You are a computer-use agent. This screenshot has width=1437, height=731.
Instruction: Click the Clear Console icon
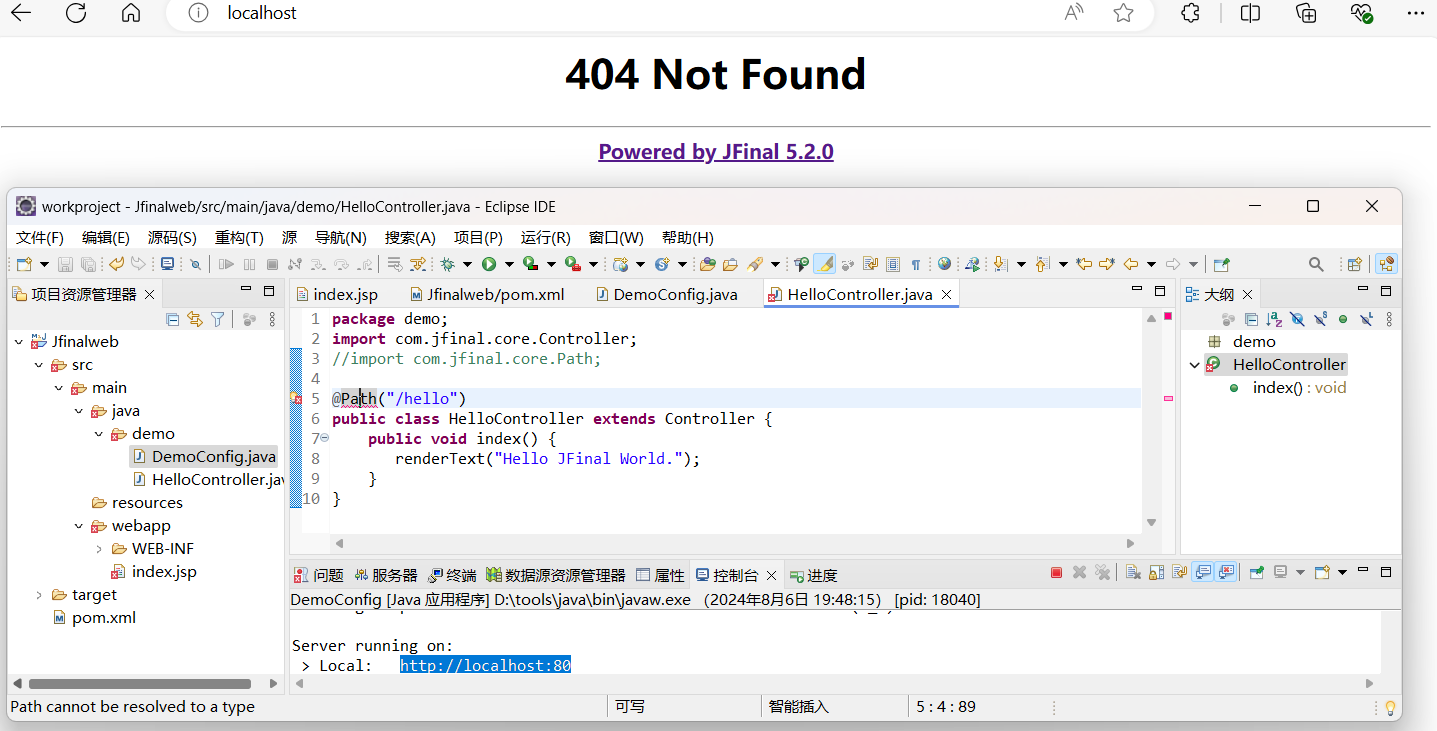tap(1133, 572)
